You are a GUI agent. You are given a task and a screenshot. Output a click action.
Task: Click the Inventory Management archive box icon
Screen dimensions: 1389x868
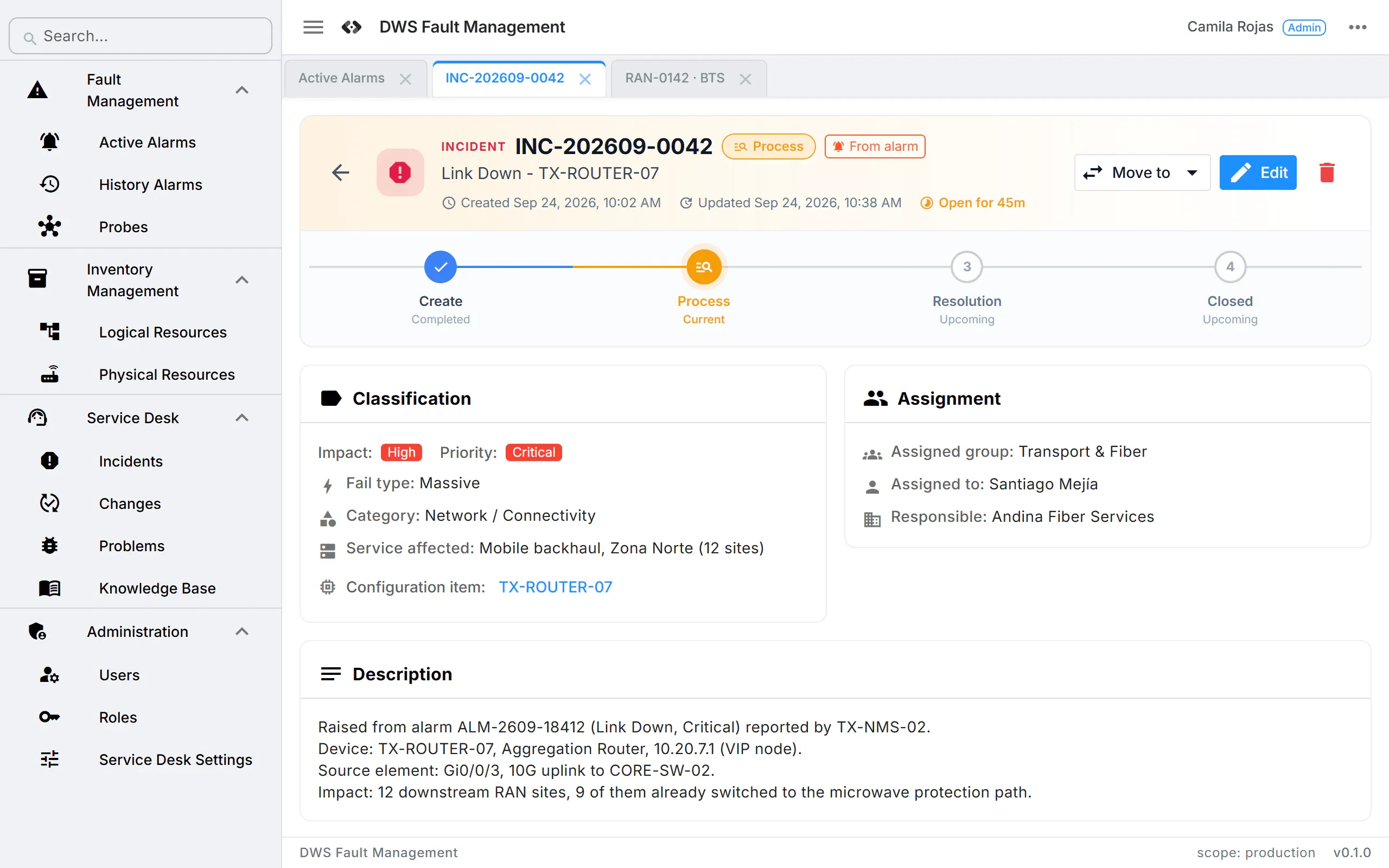pos(38,278)
